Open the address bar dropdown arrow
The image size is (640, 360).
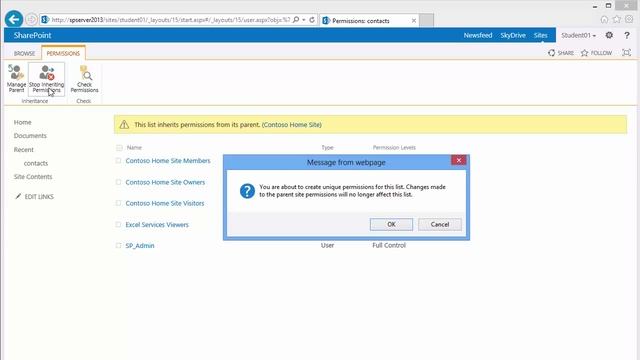[x=304, y=20]
